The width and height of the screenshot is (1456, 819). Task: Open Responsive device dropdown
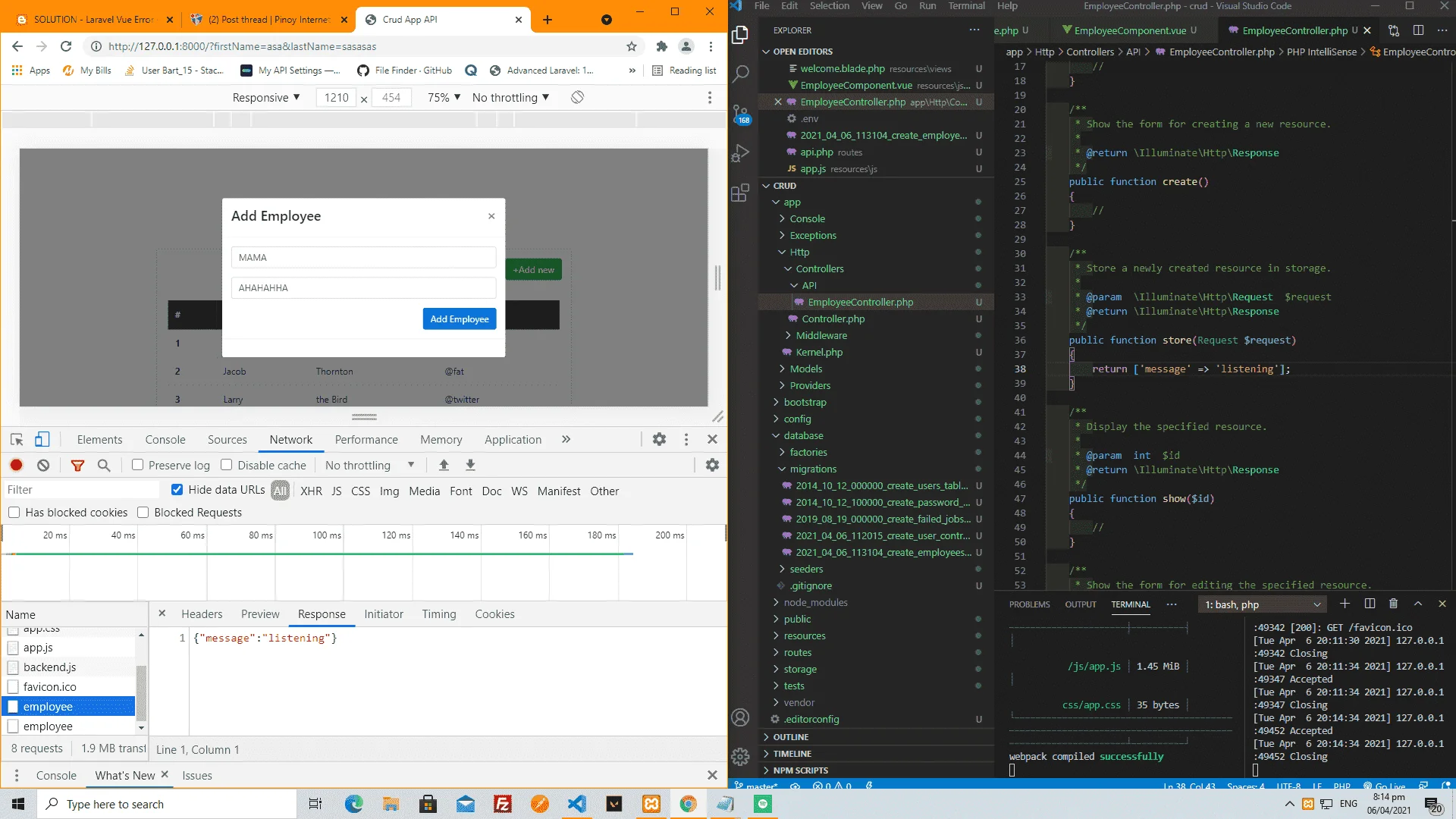[266, 97]
